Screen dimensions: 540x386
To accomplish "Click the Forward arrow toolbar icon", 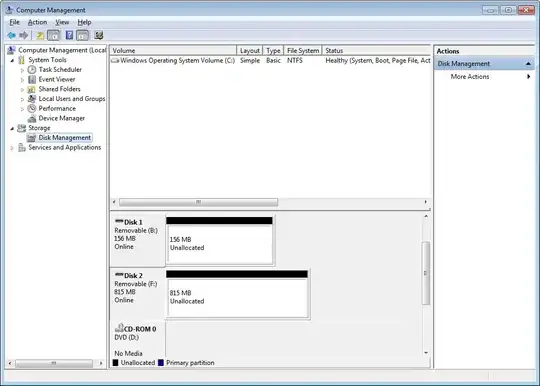I will (x=23, y=35).
